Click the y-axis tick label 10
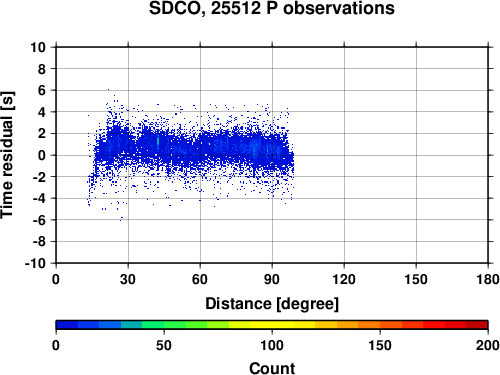The image size is (500, 375). coord(38,47)
